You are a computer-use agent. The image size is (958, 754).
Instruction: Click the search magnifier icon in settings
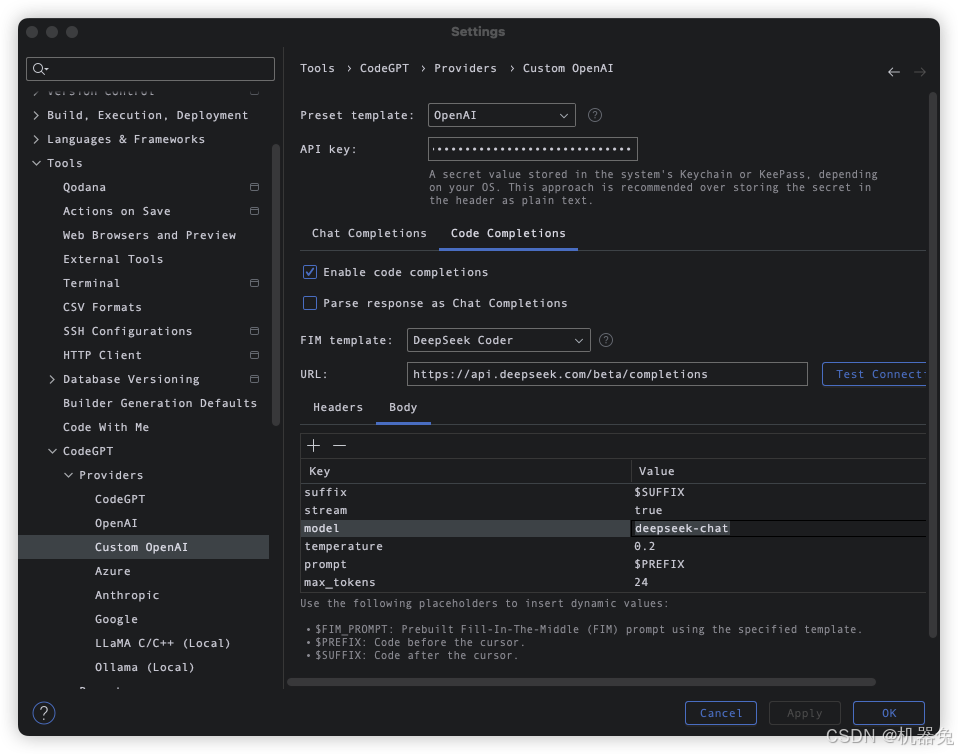[x=40, y=69]
